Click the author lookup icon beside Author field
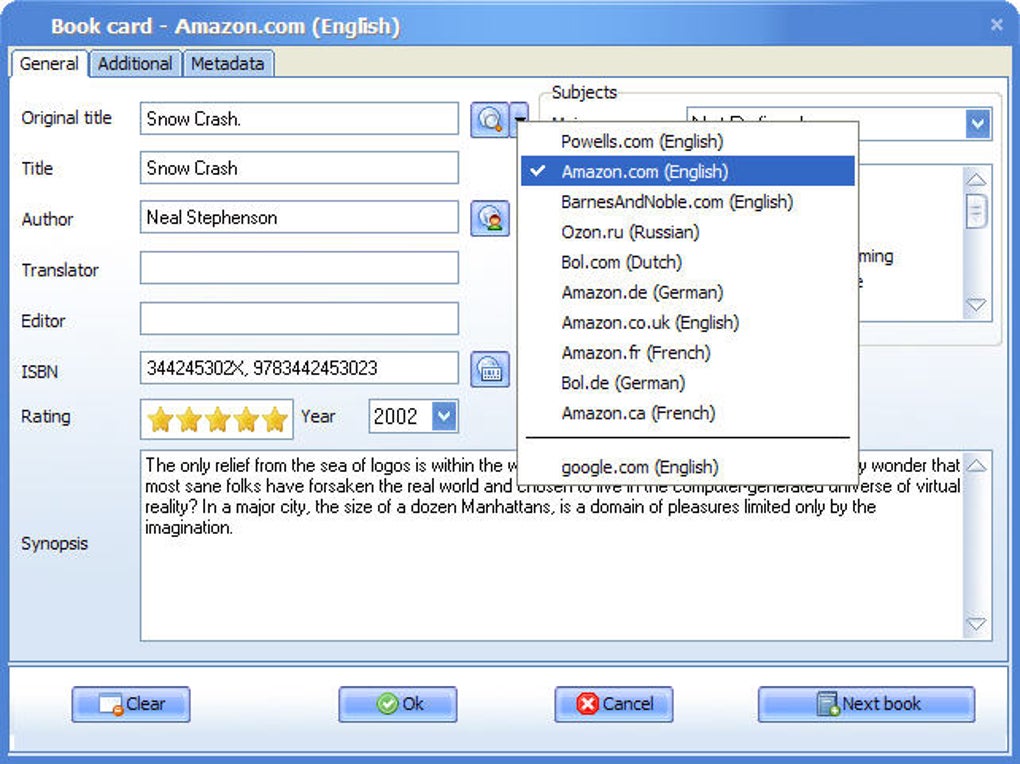The height and width of the screenshot is (764, 1020). click(x=490, y=218)
